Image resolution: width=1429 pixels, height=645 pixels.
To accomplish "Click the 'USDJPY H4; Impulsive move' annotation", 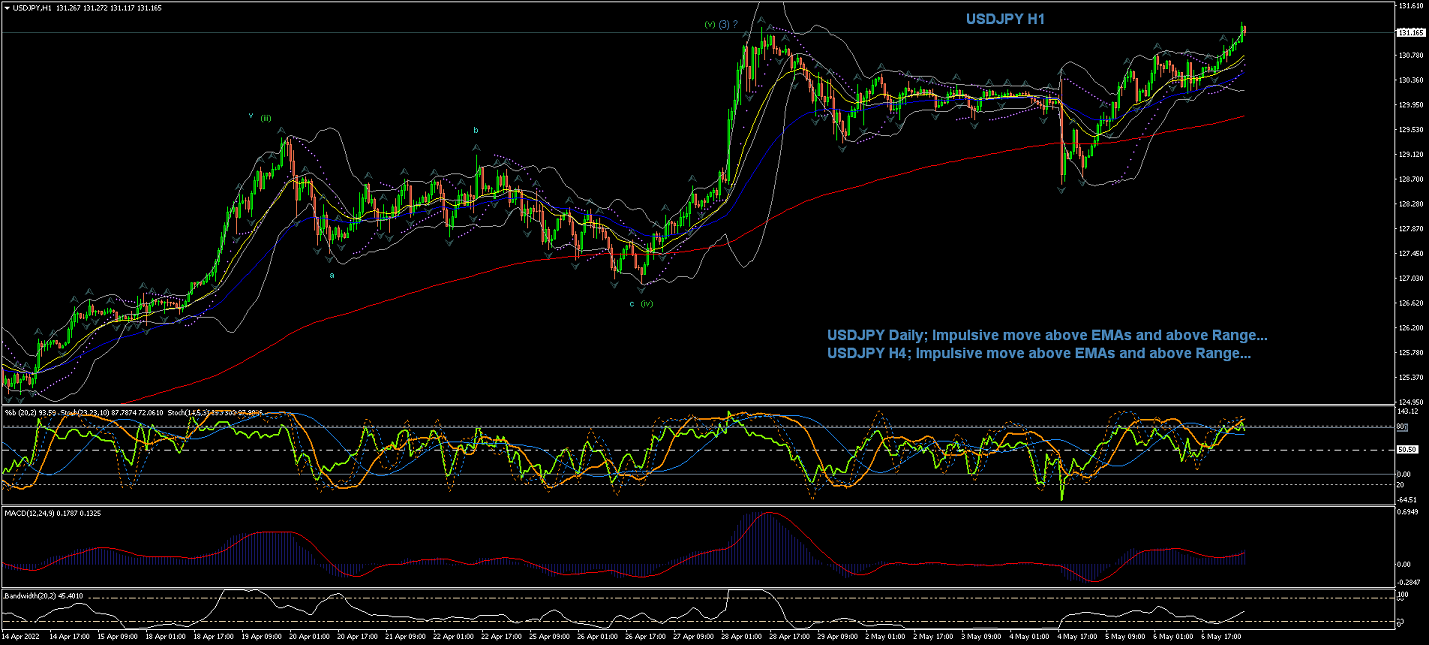I will point(1038,353).
